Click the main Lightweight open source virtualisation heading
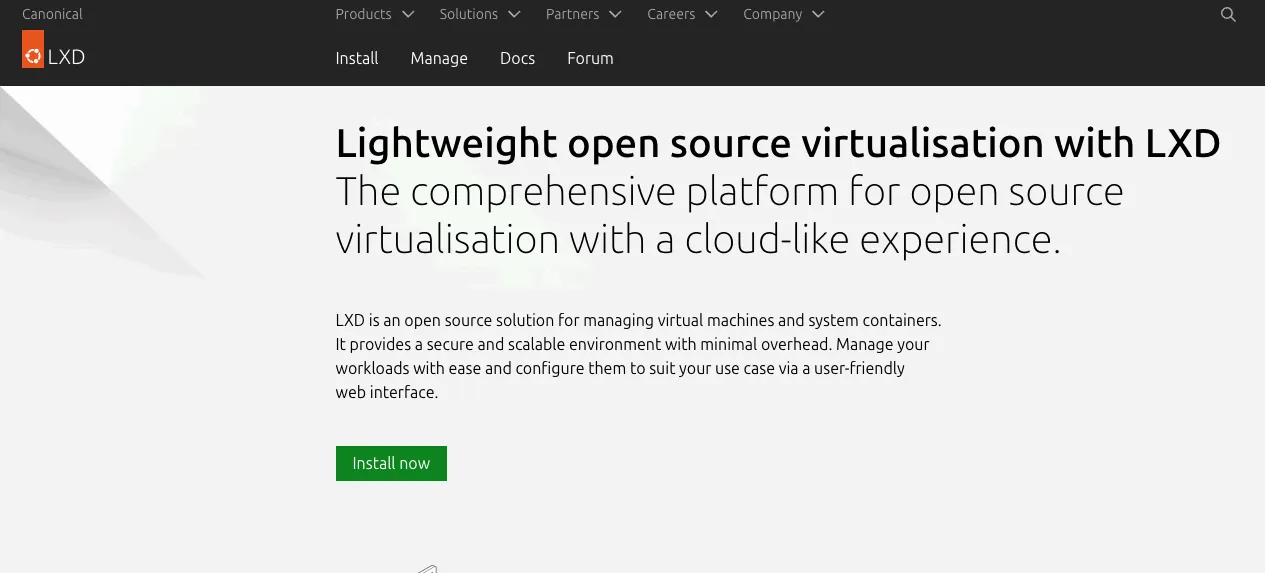 click(778, 143)
